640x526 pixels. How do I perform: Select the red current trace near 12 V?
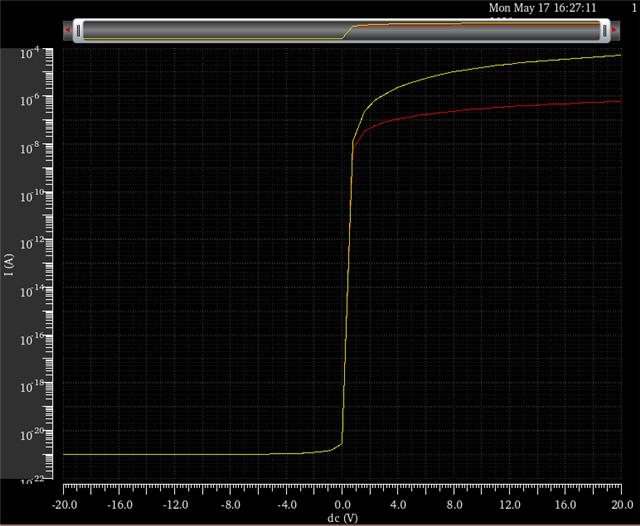(x=510, y=106)
